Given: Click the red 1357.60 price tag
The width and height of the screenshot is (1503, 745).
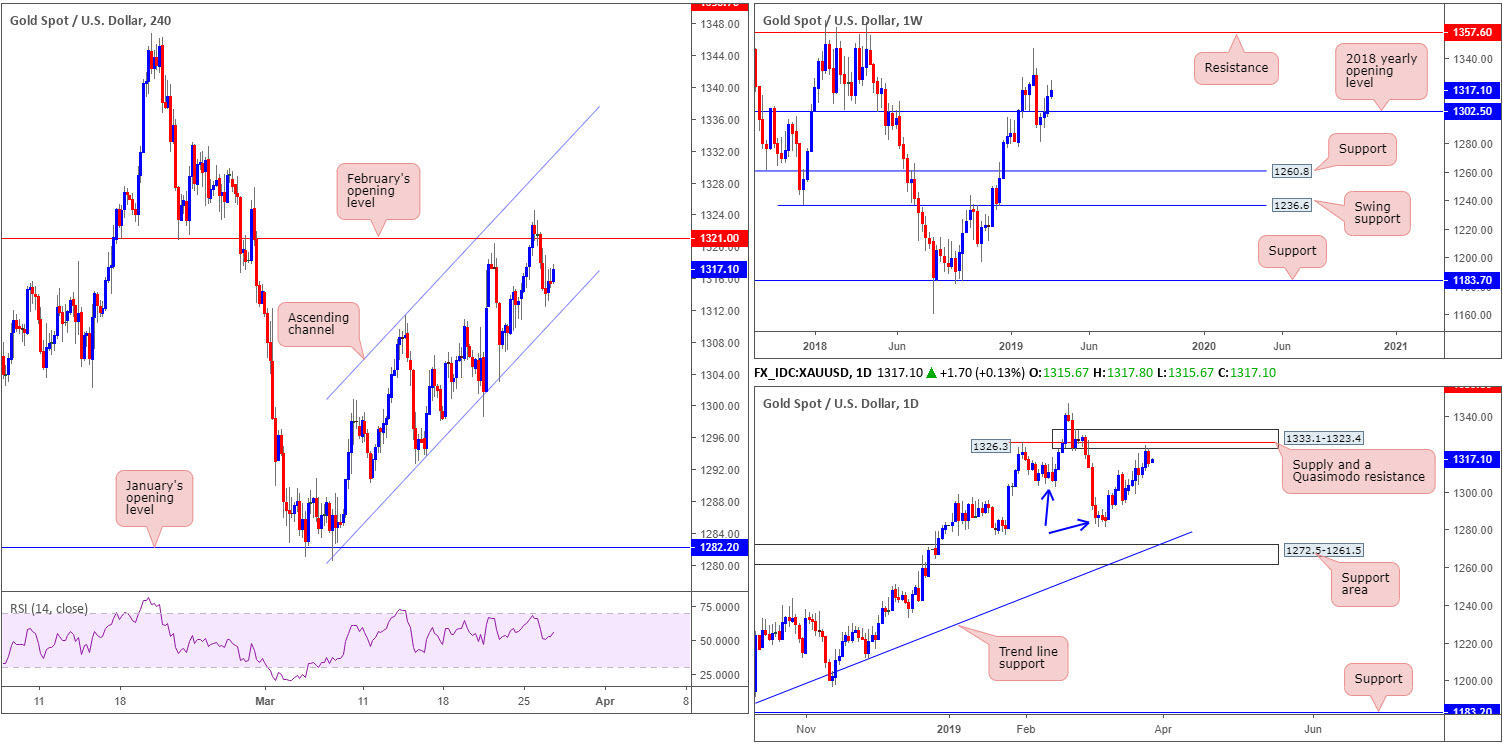Looking at the screenshot, I should [x=1474, y=33].
